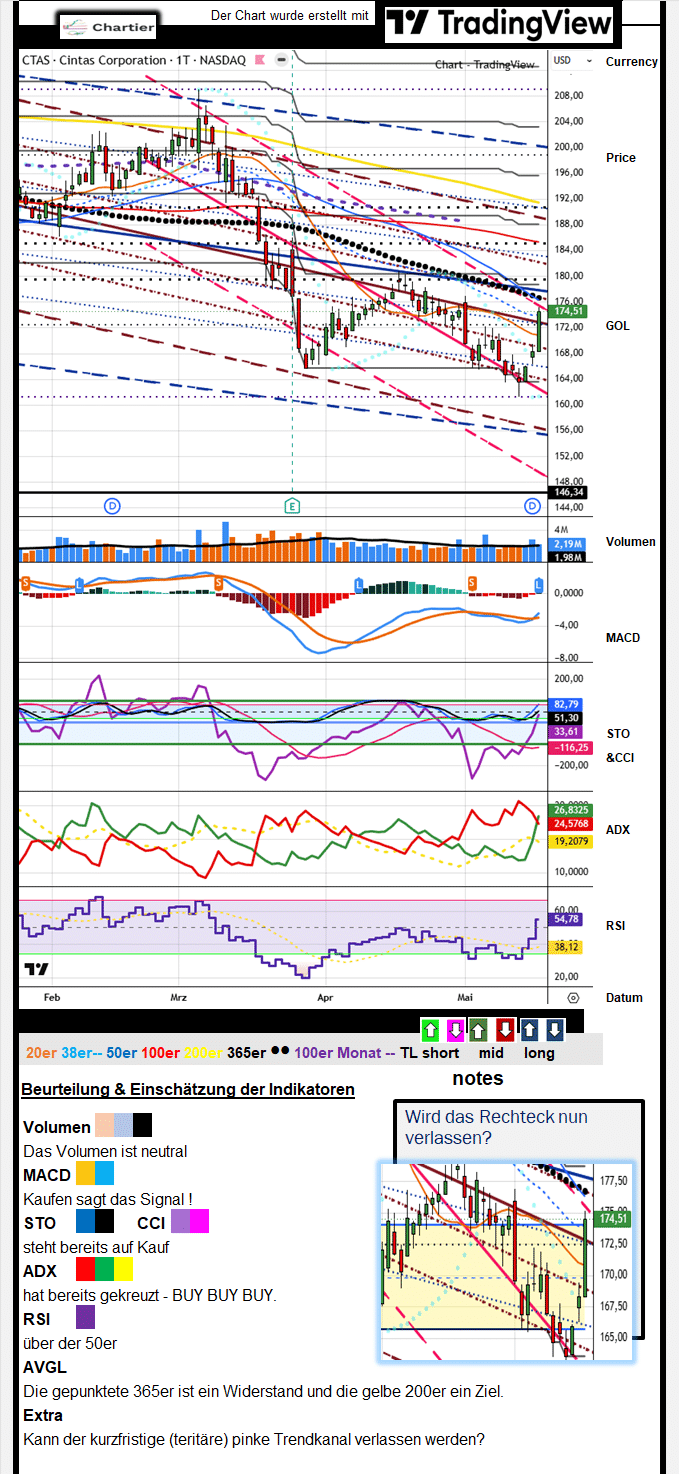Viewport: 679px width, 1474px height.
Task: Click the MACD S marker in March
Action: (x=218, y=581)
